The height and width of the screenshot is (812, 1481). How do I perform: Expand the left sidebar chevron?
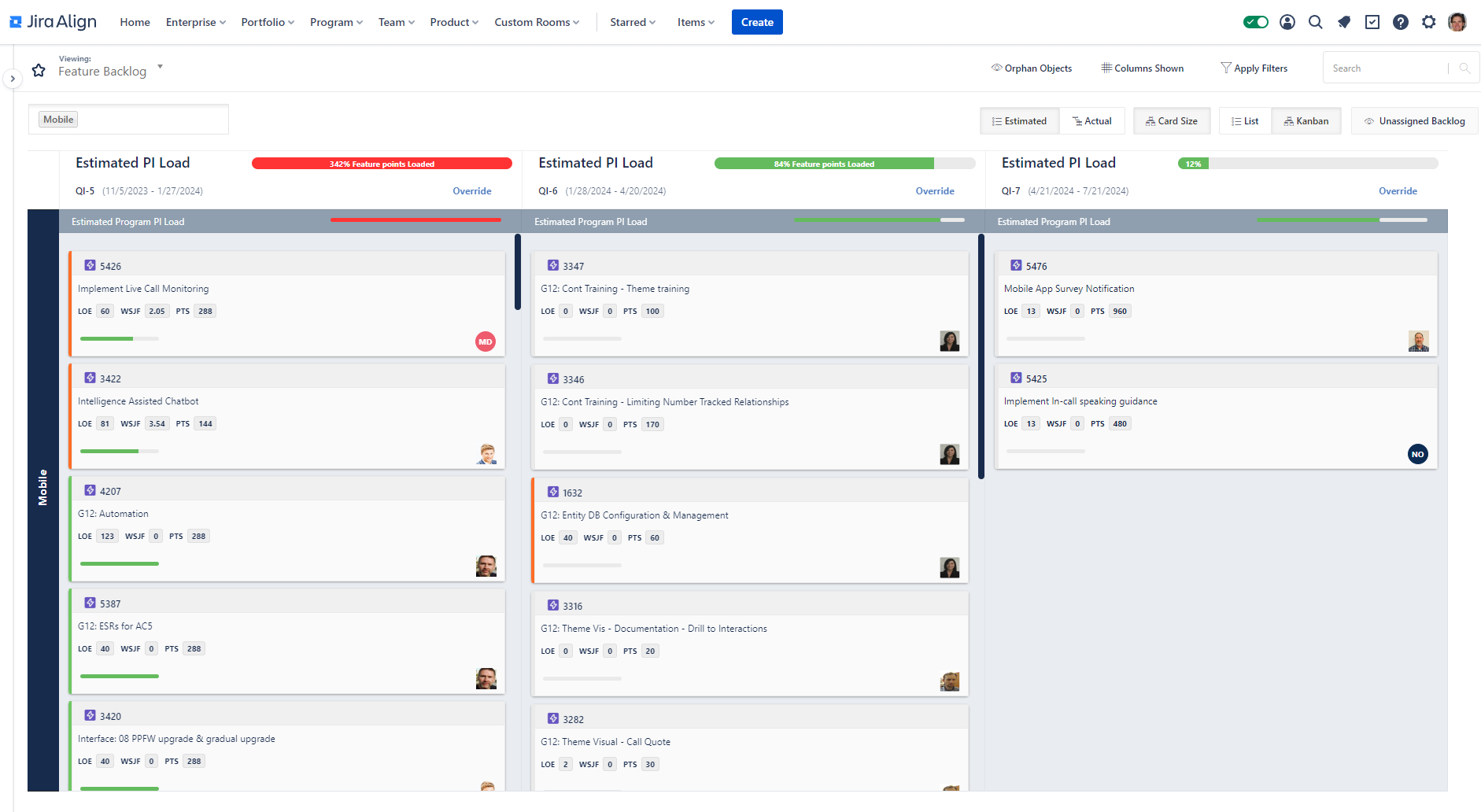tap(12, 79)
